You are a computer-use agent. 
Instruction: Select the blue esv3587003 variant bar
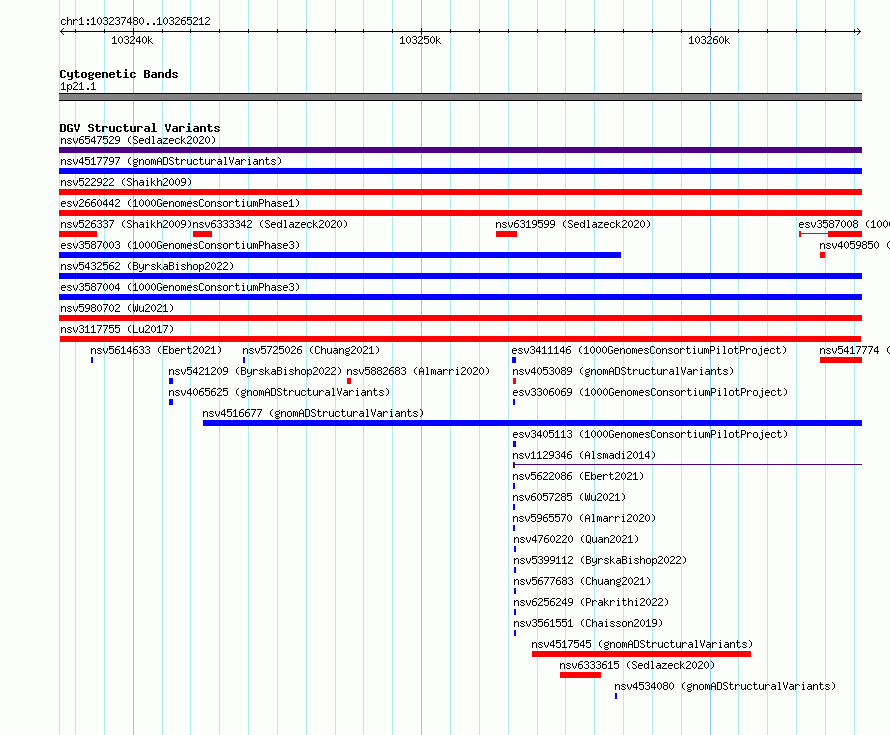tap(340, 255)
